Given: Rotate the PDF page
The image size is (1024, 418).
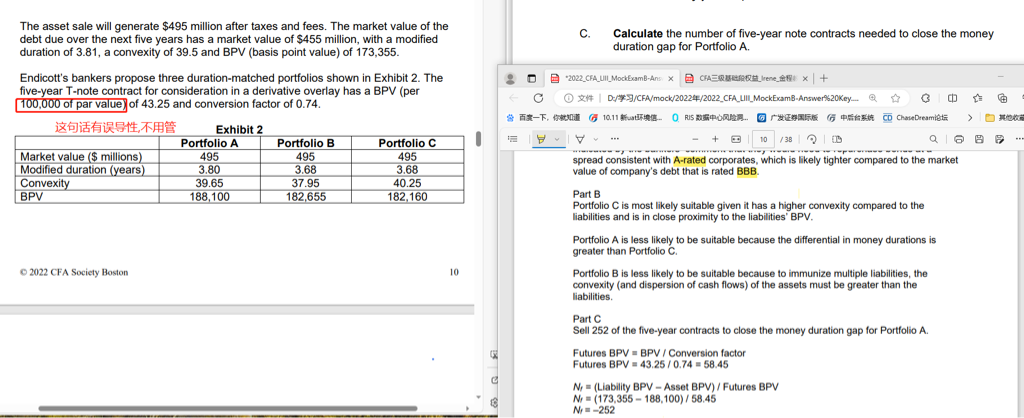Looking at the screenshot, I should pos(812,139).
